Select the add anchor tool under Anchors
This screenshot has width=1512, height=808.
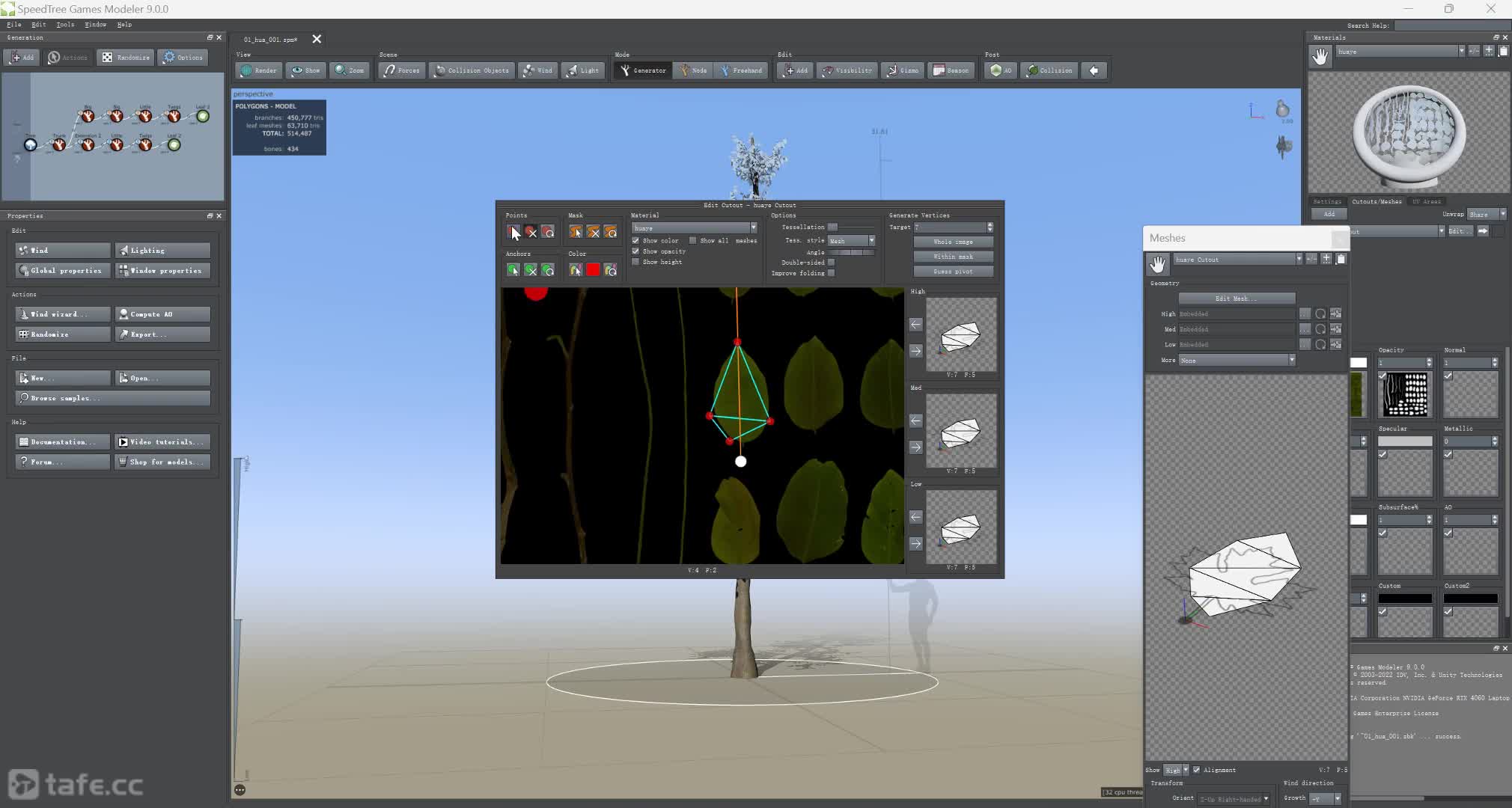[513, 269]
